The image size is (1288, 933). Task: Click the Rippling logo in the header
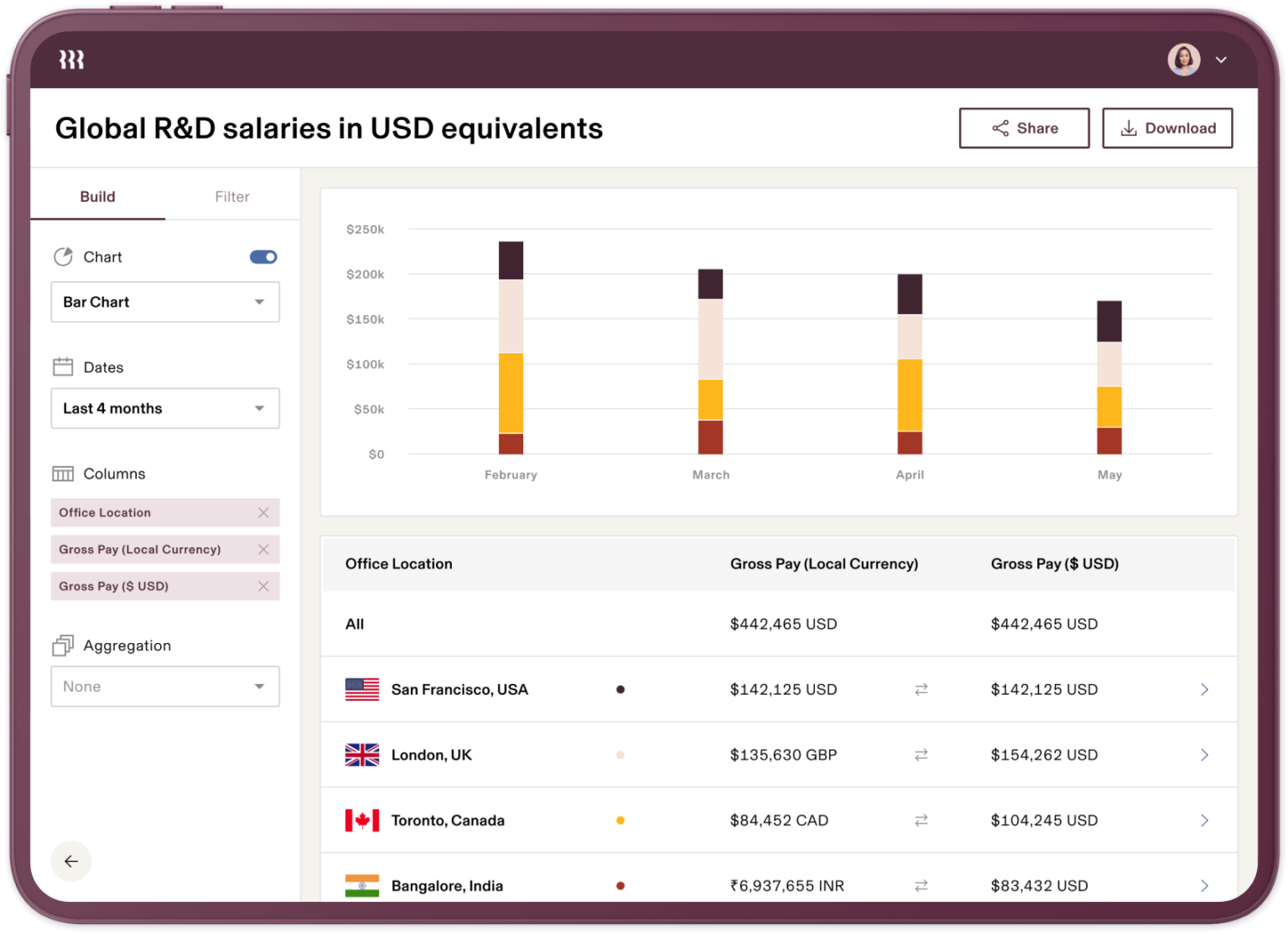71,59
